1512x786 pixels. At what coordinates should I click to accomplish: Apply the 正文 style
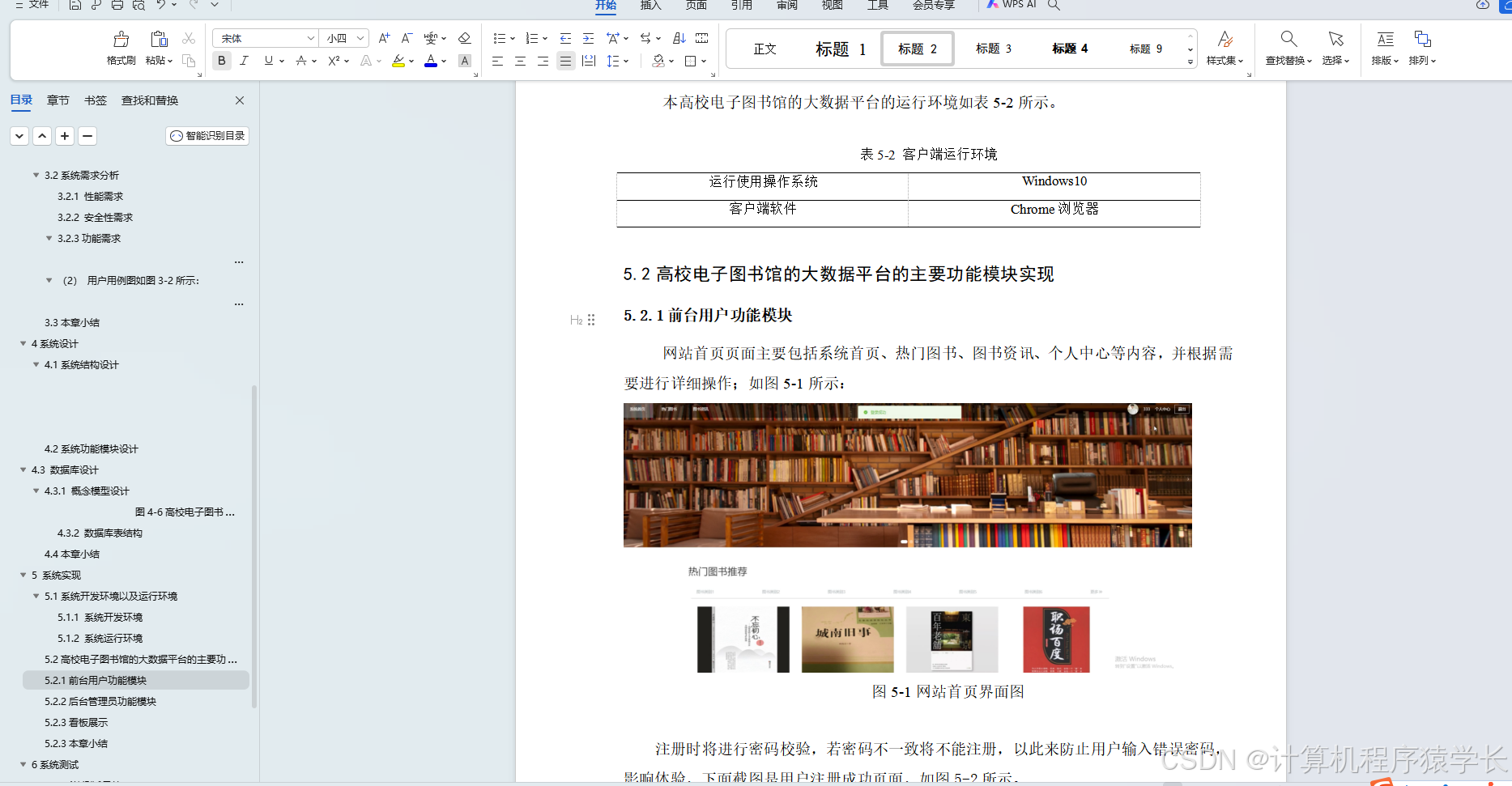[x=765, y=49]
